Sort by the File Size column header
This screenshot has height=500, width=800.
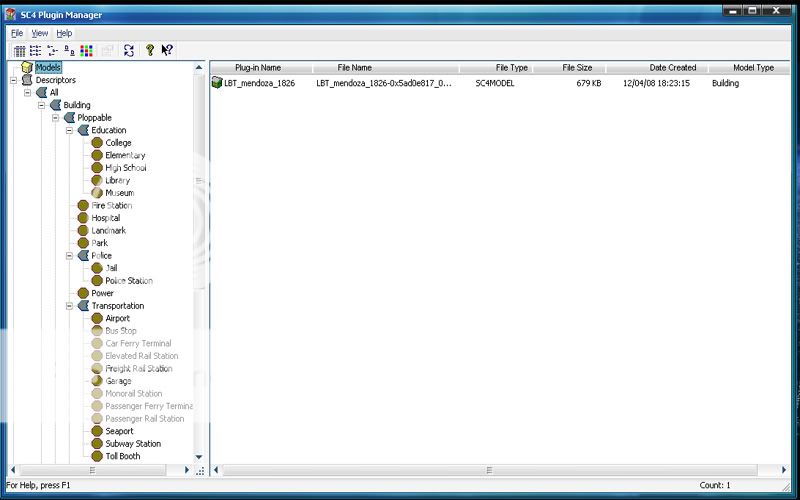tap(577, 68)
